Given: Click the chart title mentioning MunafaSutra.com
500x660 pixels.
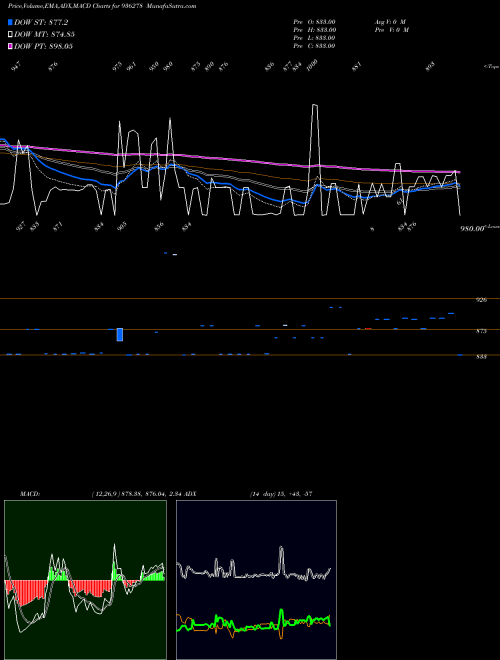Looking at the screenshot, I should click(x=102, y=6).
